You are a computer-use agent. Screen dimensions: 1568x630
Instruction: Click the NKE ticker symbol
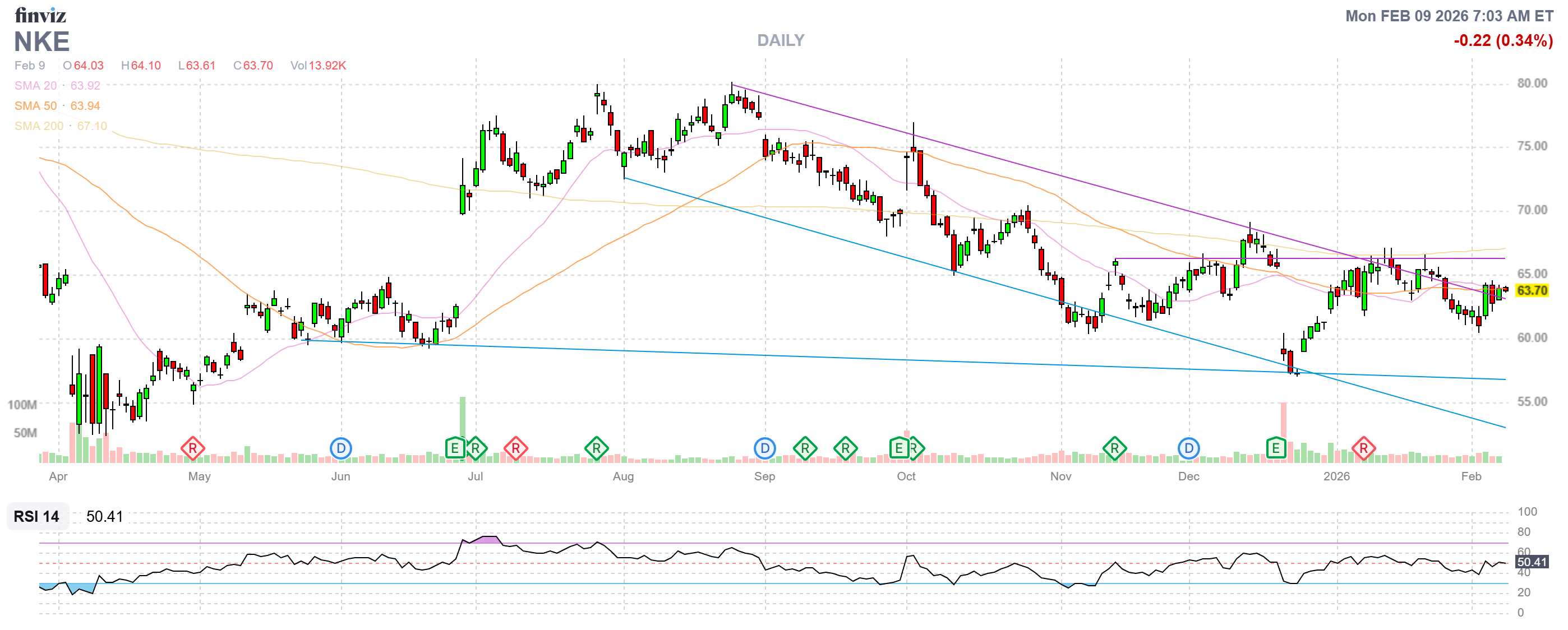[41, 42]
